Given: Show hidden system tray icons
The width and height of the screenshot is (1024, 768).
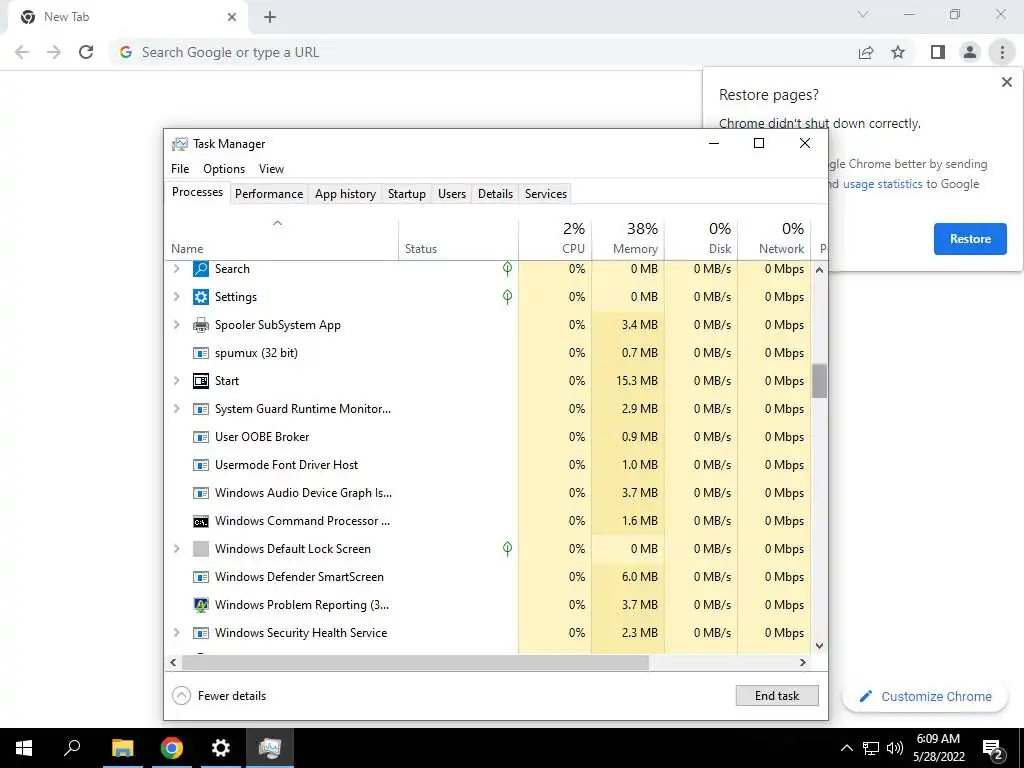Looking at the screenshot, I should click(846, 748).
